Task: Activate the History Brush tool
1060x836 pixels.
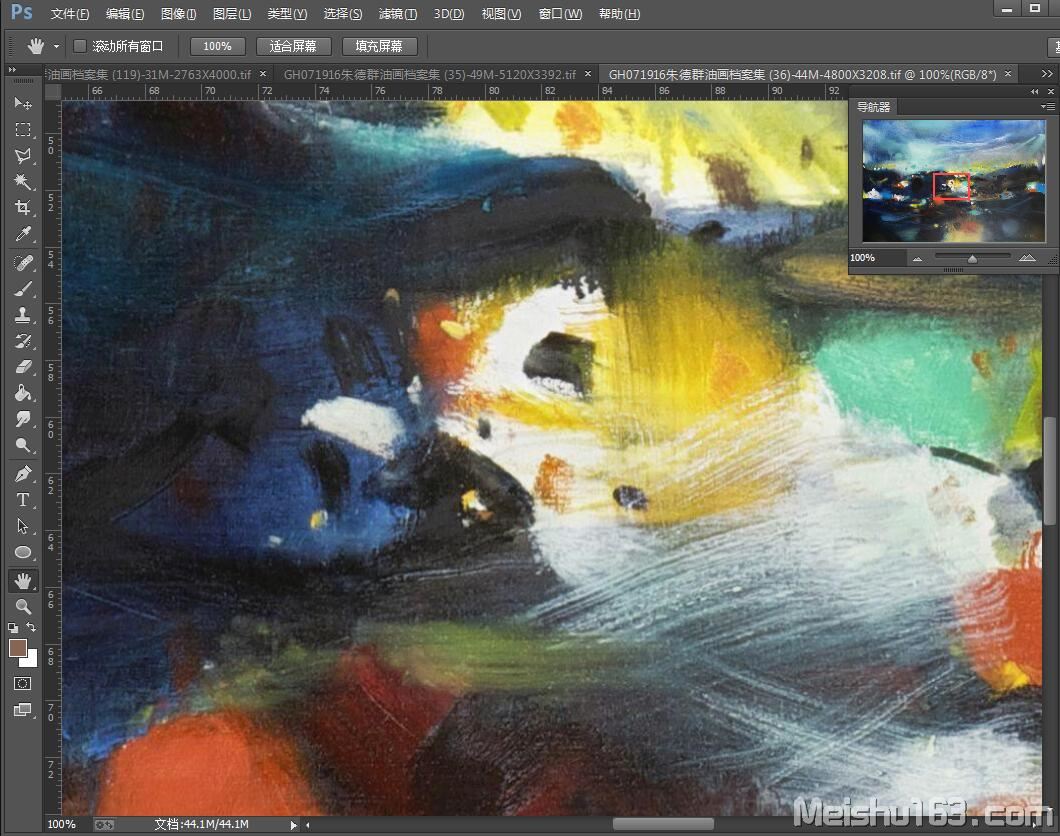Action: click(23, 341)
